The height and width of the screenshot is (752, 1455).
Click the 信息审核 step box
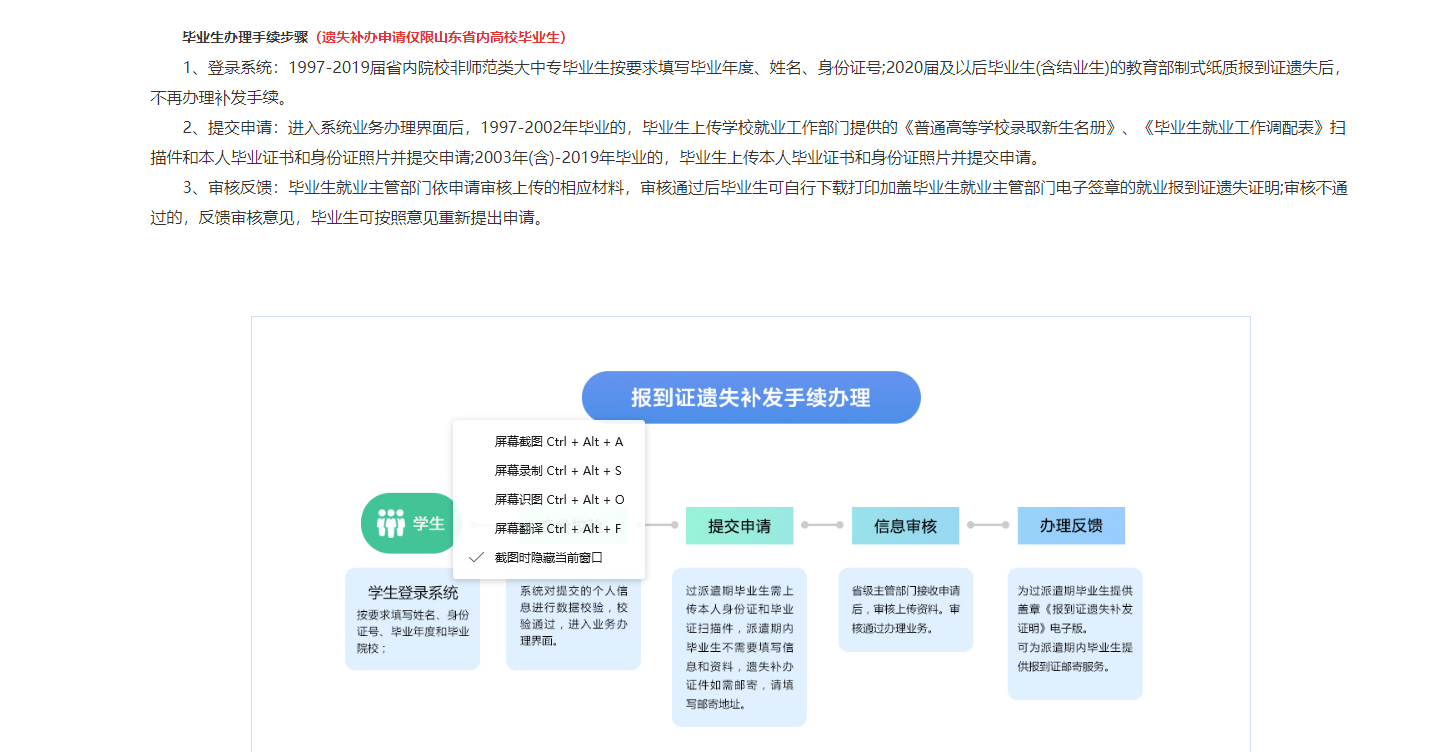pyautogui.click(x=905, y=526)
